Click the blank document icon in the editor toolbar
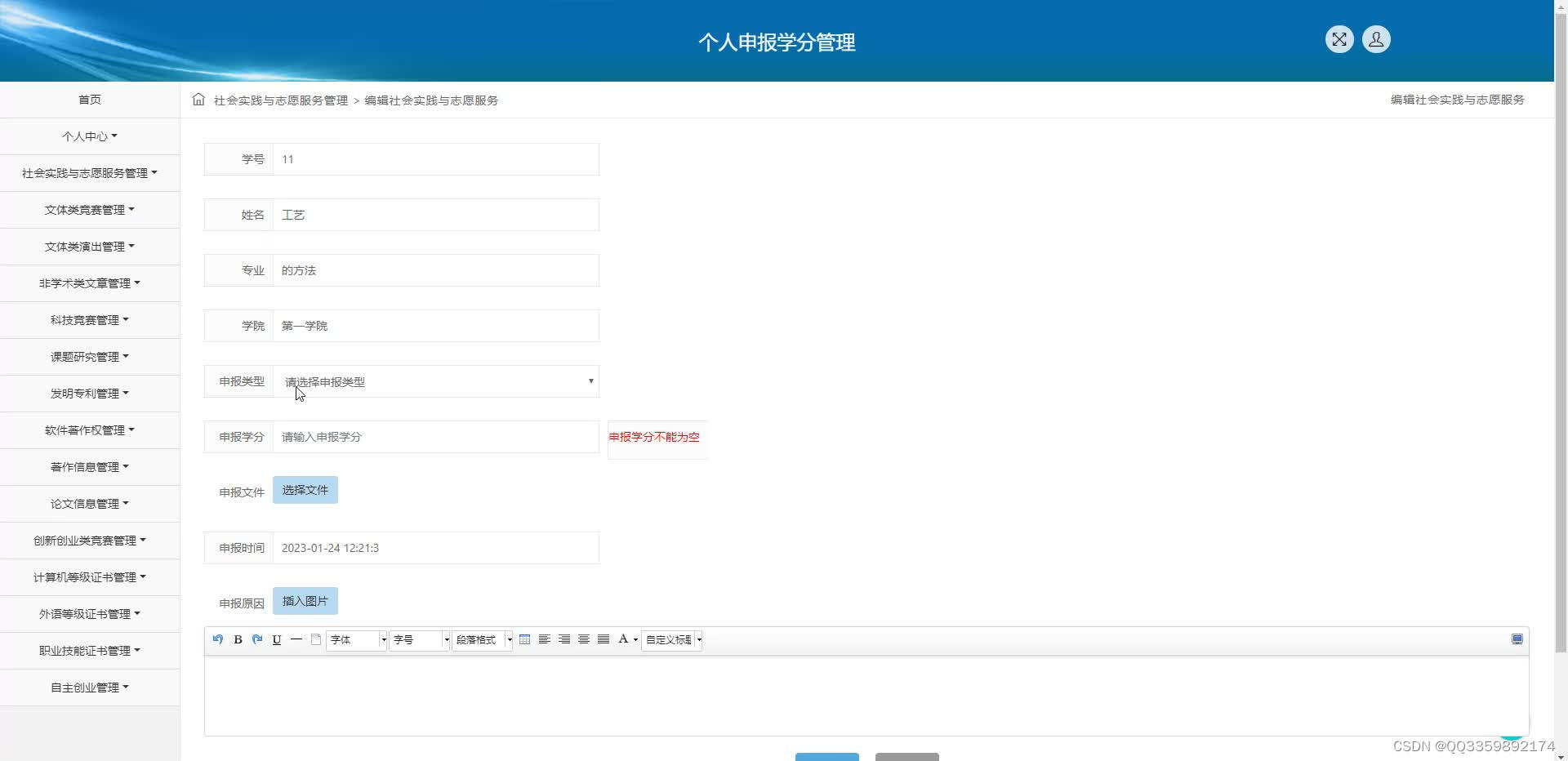 pyautogui.click(x=316, y=639)
